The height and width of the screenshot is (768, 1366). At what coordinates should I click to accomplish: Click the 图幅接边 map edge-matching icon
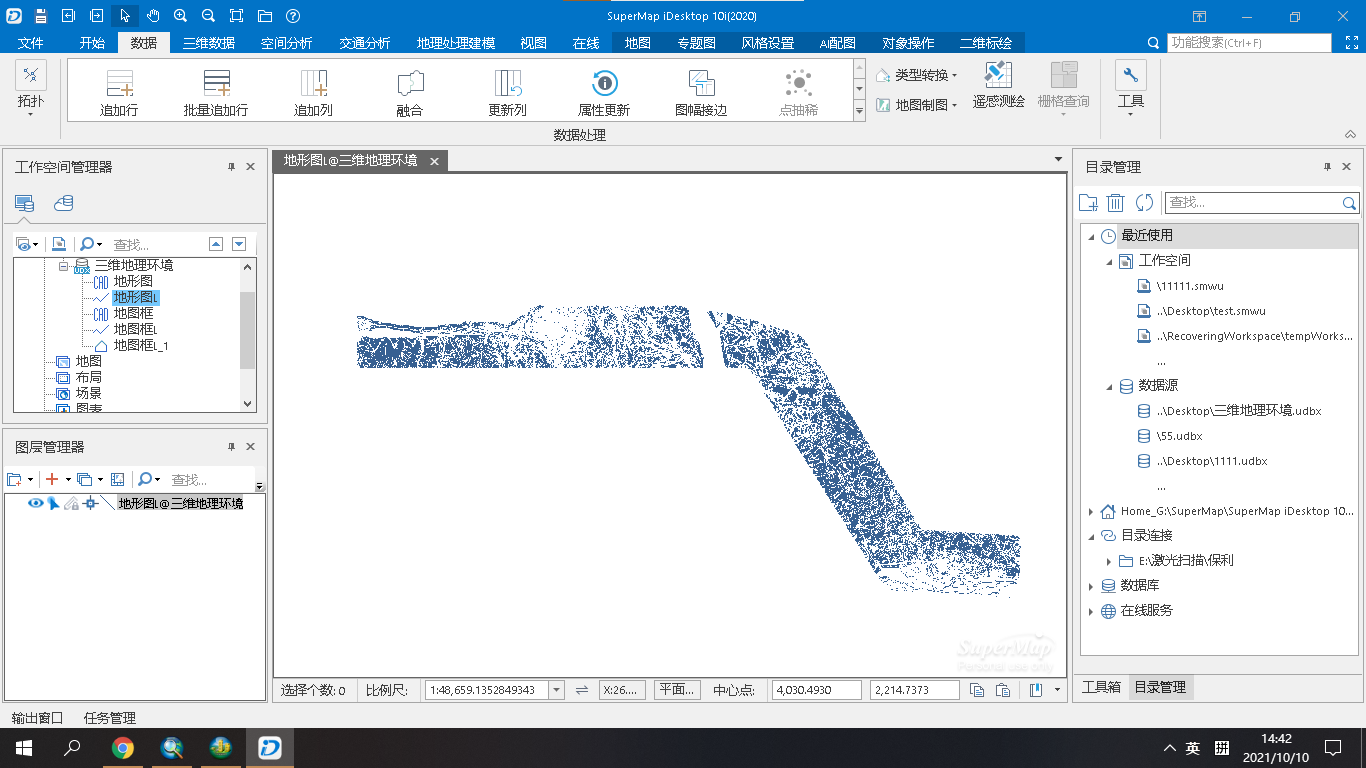(x=701, y=84)
